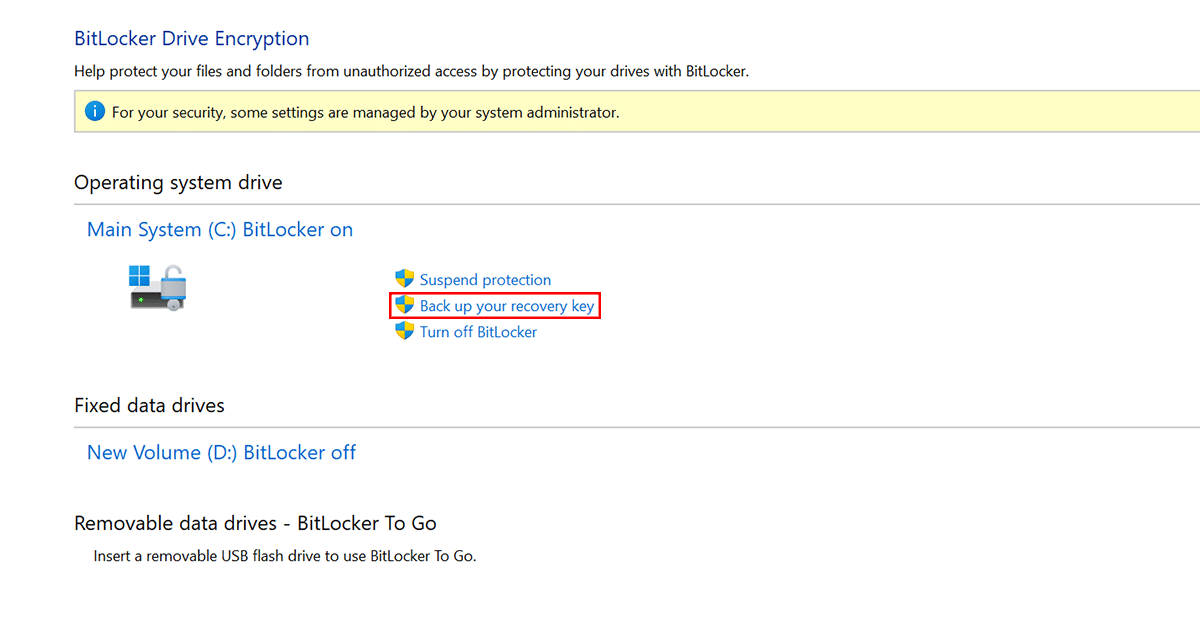Click the system administrator notice text
The width and height of the screenshot is (1200, 630).
tap(365, 113)
